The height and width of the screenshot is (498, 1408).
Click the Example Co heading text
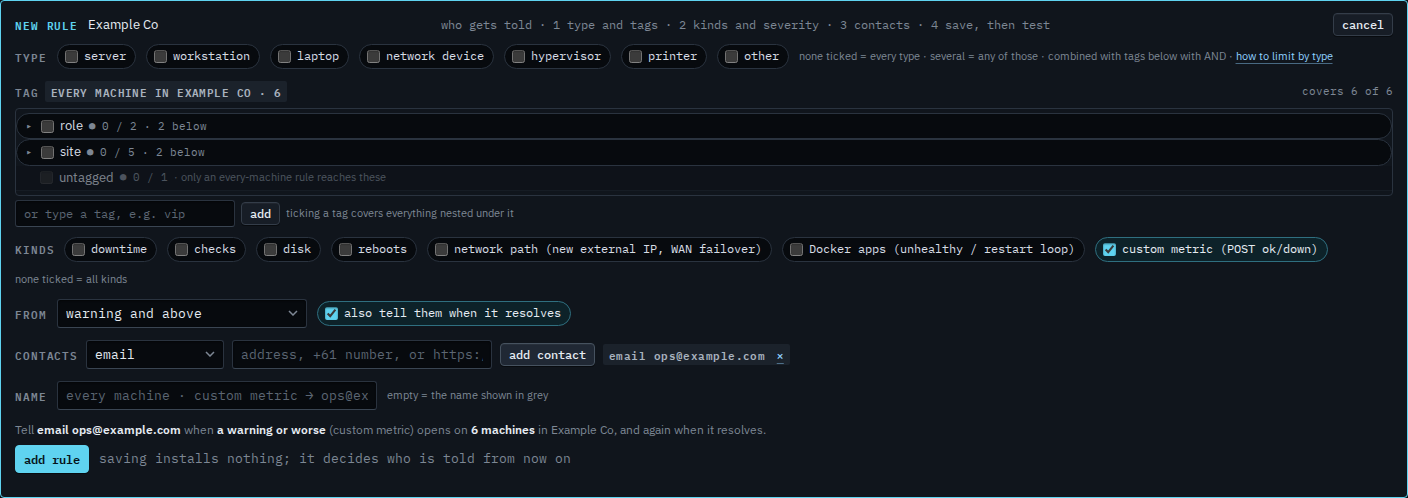point(123,25)
